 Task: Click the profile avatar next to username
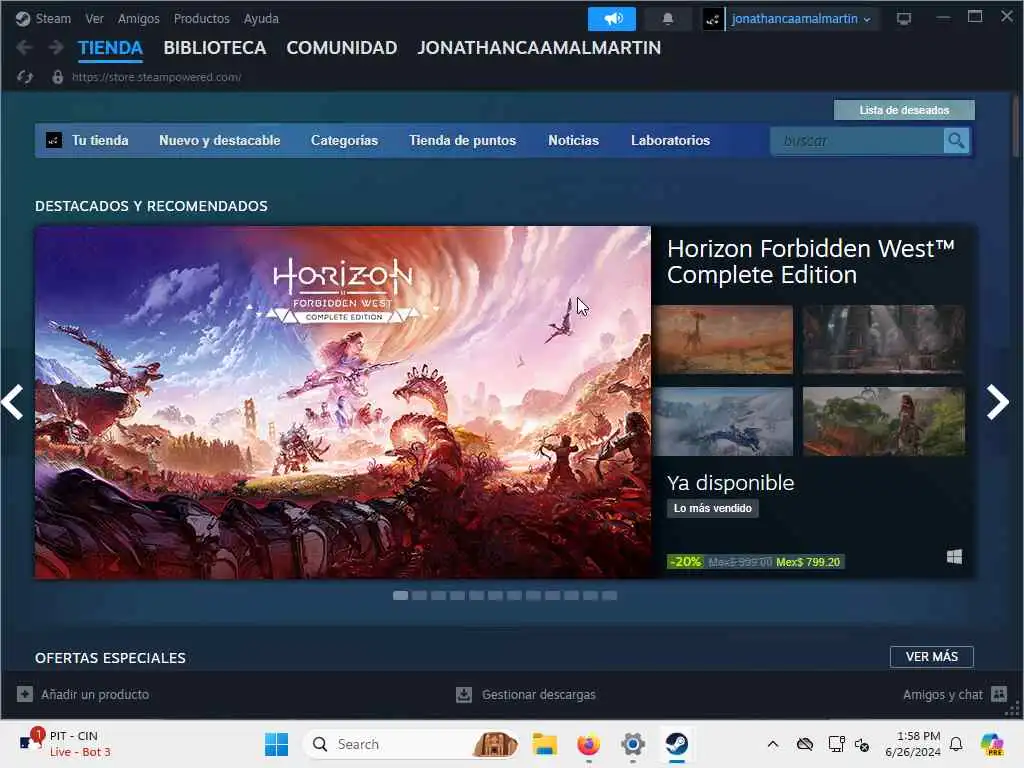pos(712,20)
